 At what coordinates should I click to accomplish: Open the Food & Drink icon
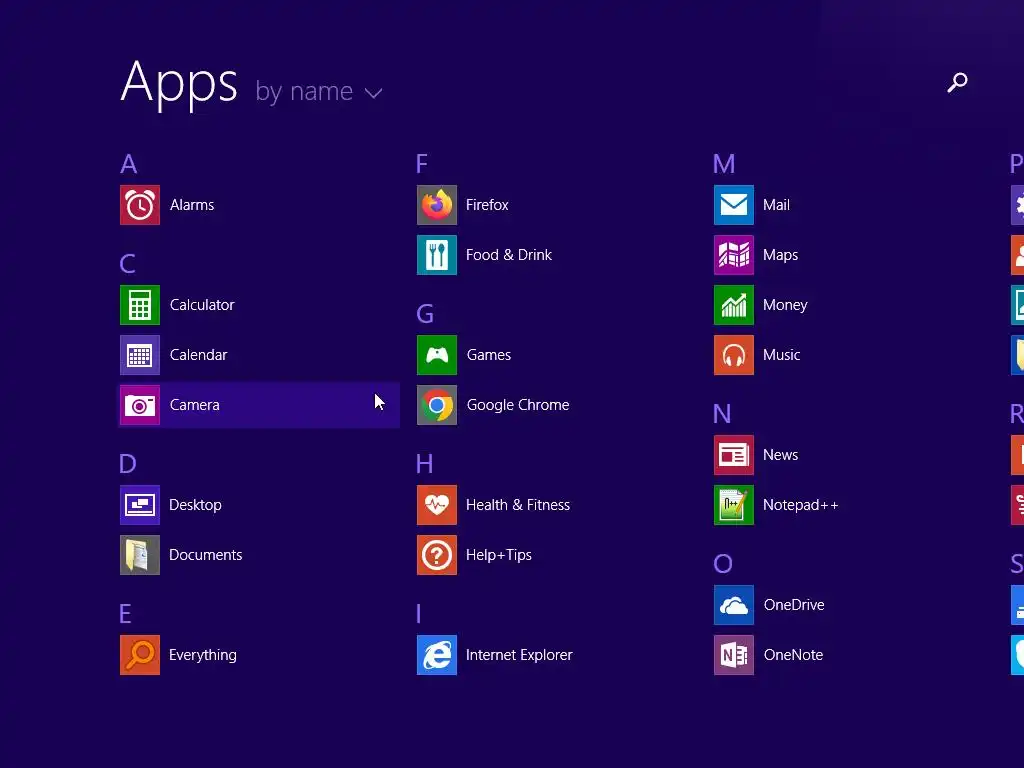click(x=437, y=255)
